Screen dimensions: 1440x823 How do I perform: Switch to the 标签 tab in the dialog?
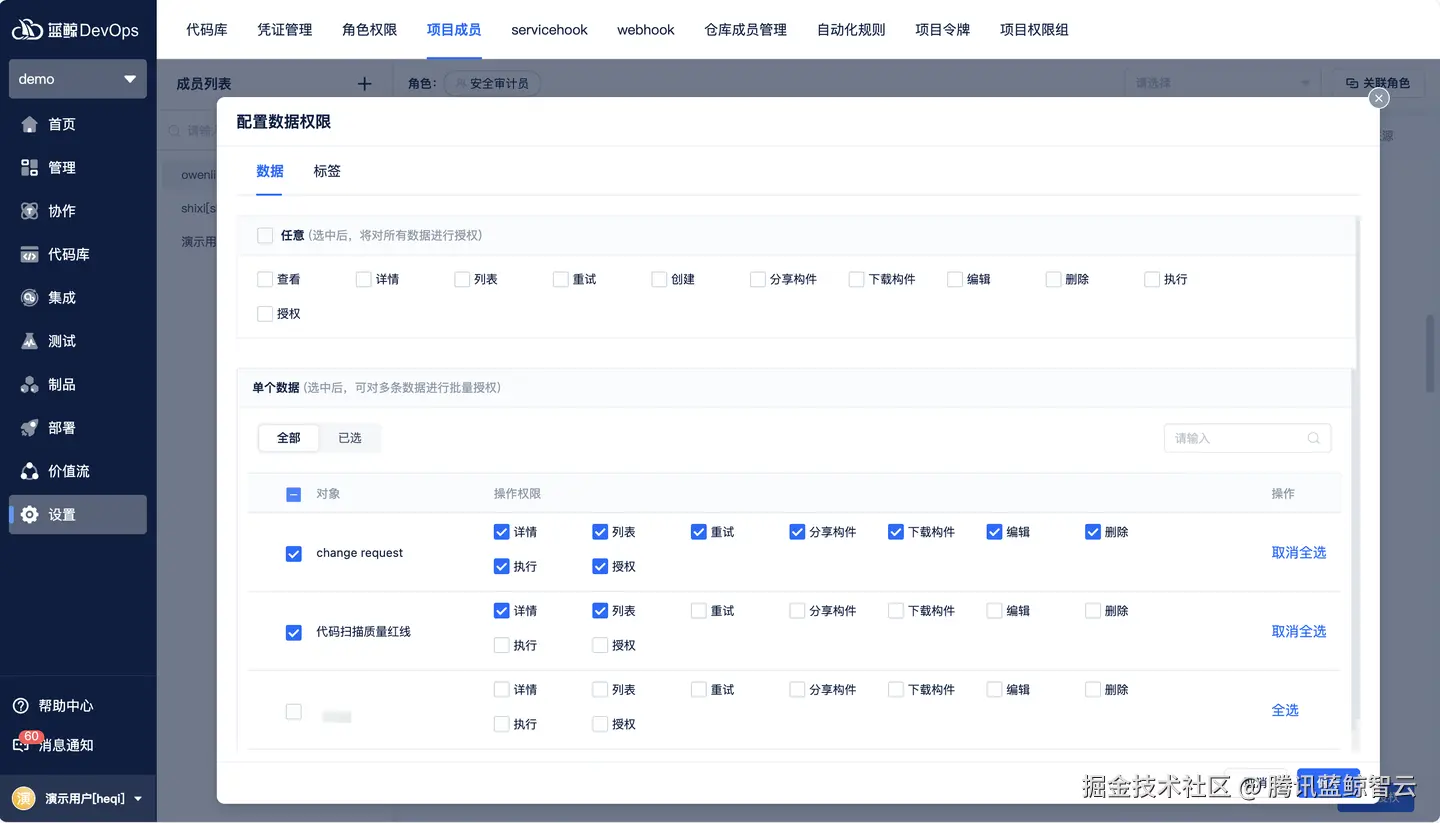click(x=326, y=170)
